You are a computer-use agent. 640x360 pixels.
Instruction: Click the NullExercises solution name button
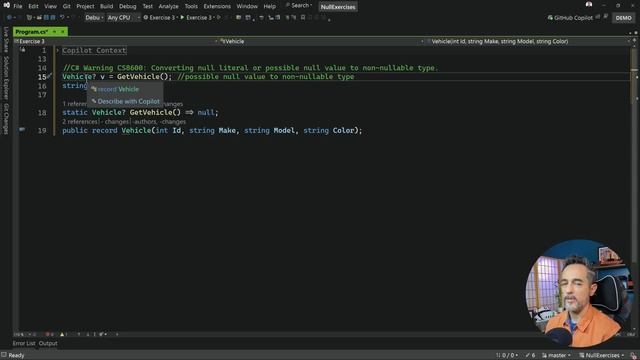pos(338,7)
